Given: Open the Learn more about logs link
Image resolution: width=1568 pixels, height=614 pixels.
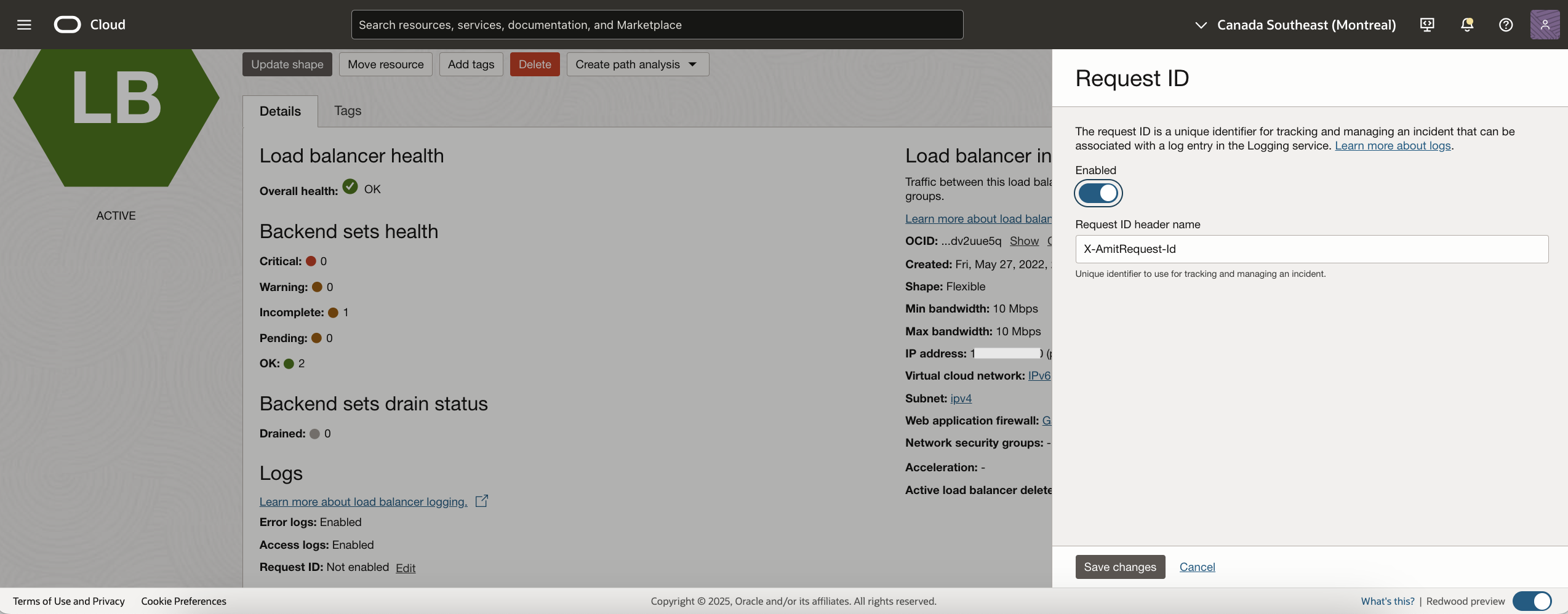Looking at the screenshot, I should [1393, 146].
